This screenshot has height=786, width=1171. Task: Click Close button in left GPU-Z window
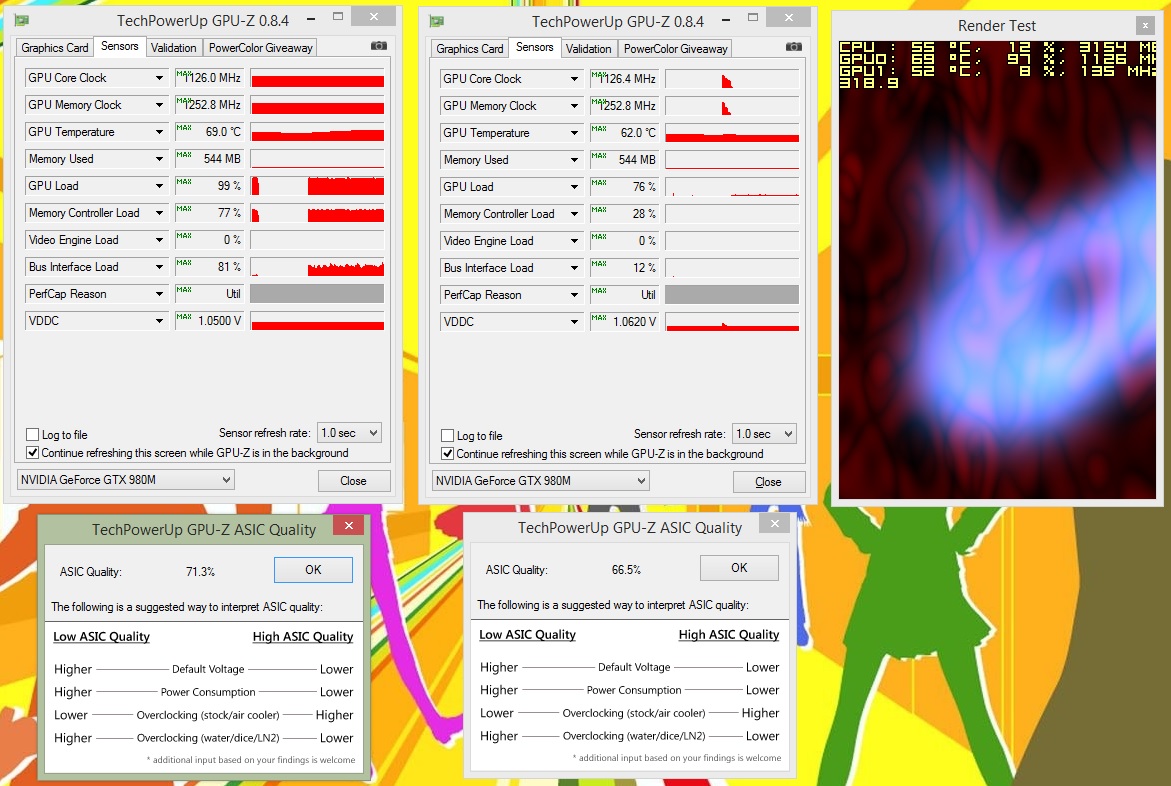pyautogui.click(x=353, y=480)
